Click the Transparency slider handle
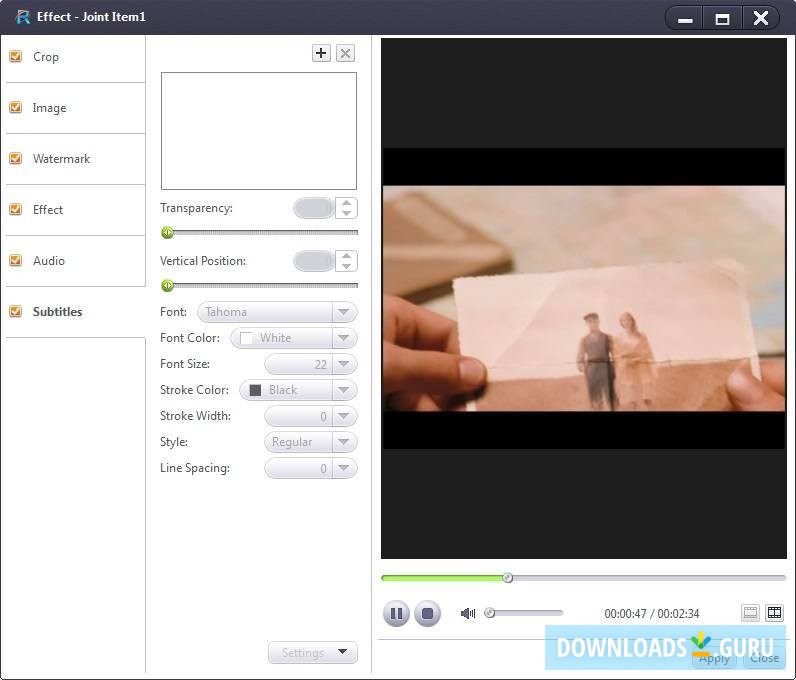Viewport: 796px width, 680px height. click(168, 233)
